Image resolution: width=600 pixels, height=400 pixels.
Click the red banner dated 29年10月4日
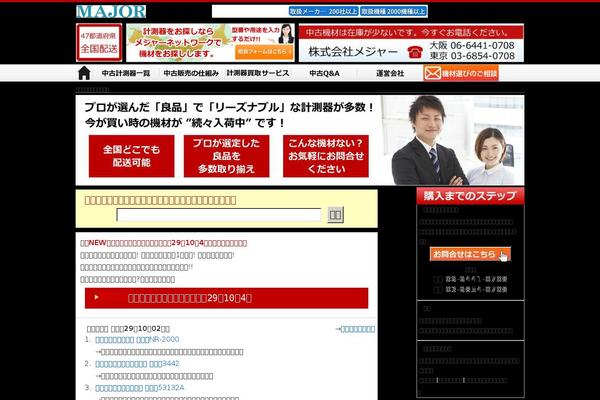click(x=227, y=298)
